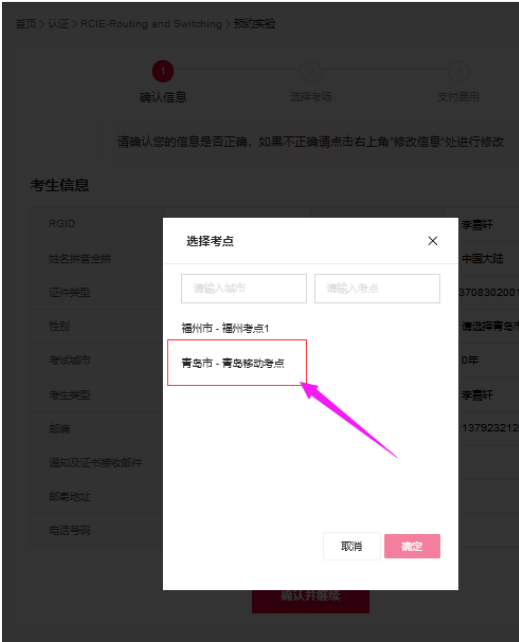Open the 首页 breadcrumb link

pyautogui.click(x=26, y=24)
